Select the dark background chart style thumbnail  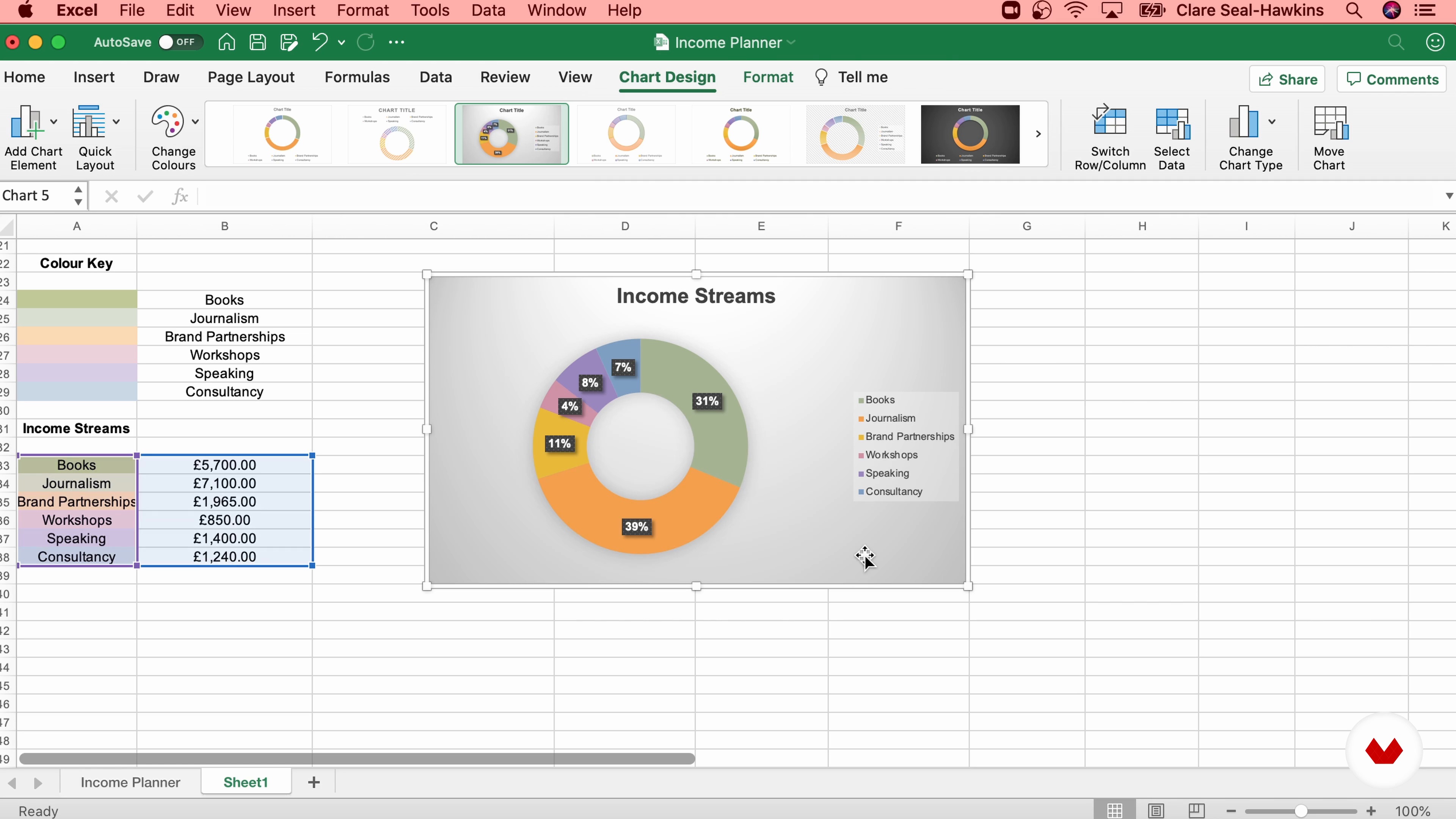(970, 134)
